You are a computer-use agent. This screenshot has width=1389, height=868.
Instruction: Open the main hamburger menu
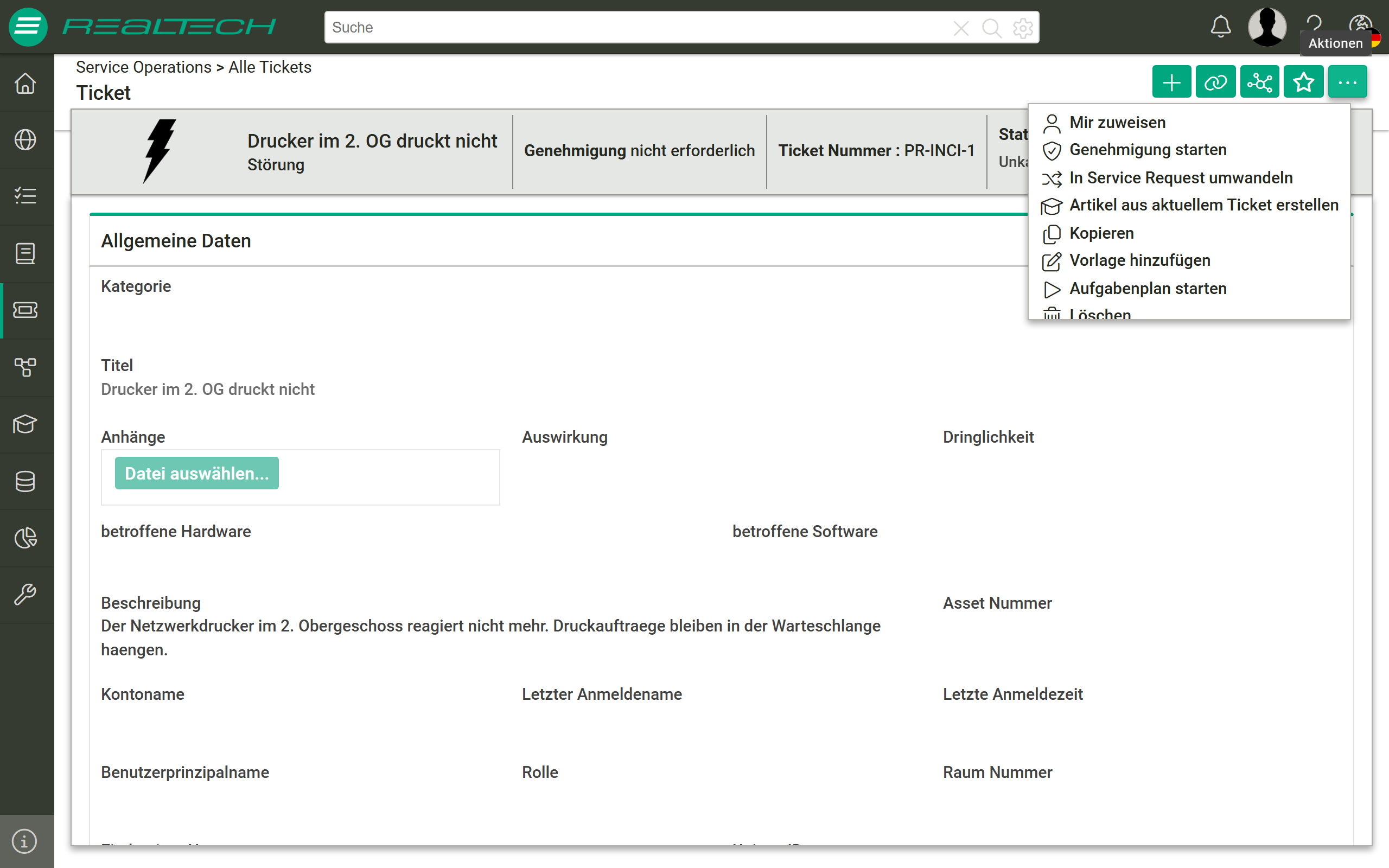pyautogui.click(x=28, y=27)
